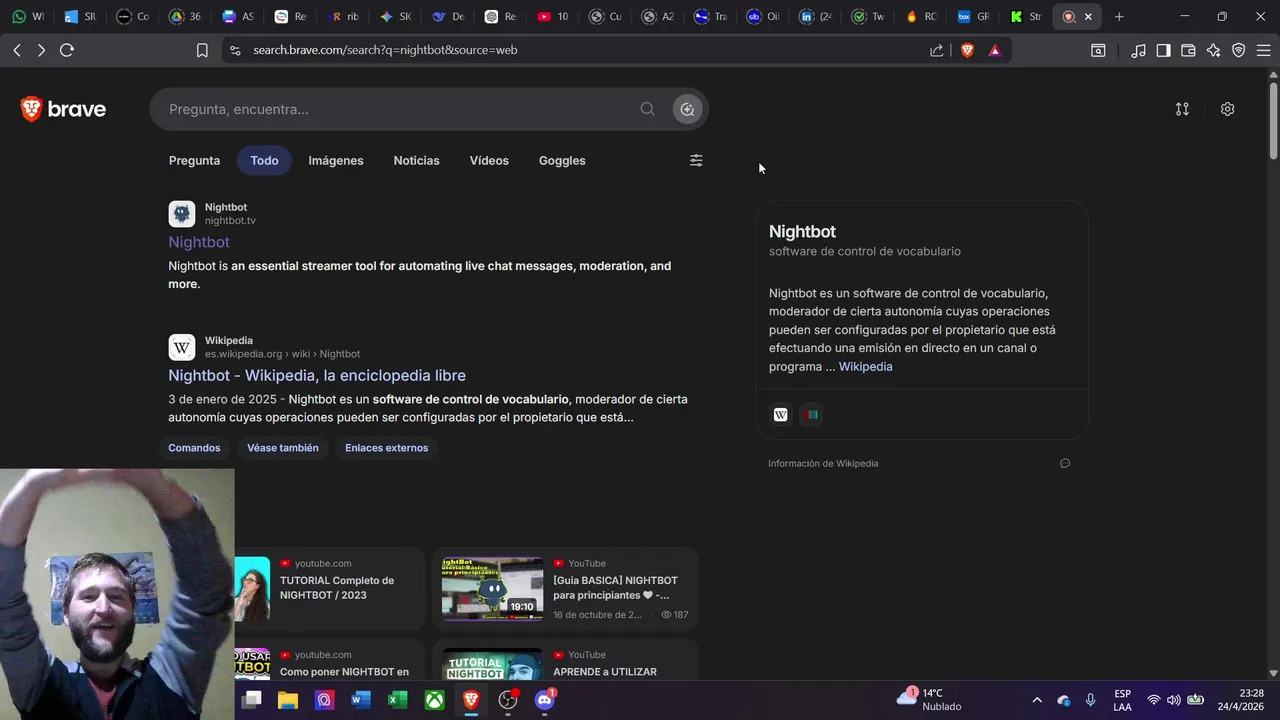Click the Comandos sublink chip
Viewport: 1280px width, 720px height.
coord(194,448)
